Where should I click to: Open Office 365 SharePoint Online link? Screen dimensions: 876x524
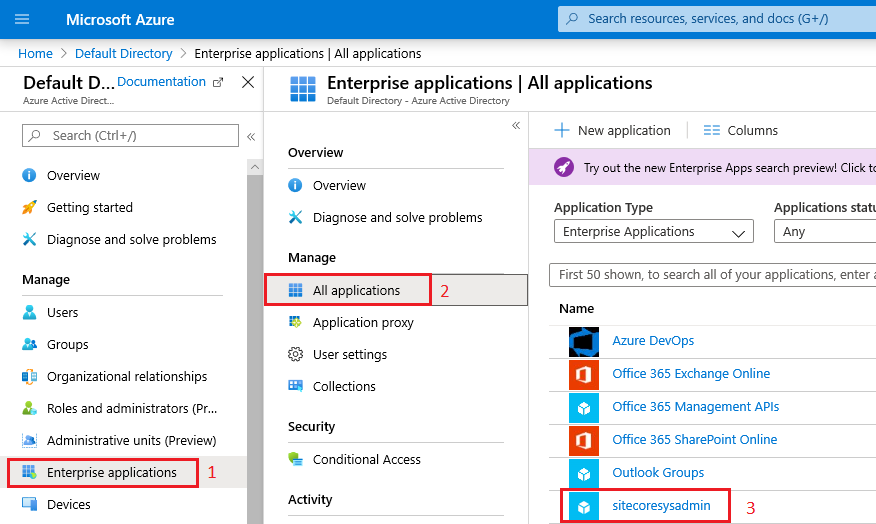(694, 440)
